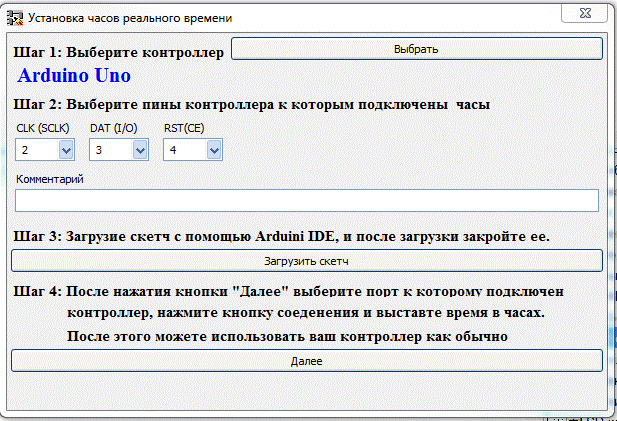The image size is (617, 421).
Task: Click the Загрузить скетч button
Action: (x=307, y=260)
